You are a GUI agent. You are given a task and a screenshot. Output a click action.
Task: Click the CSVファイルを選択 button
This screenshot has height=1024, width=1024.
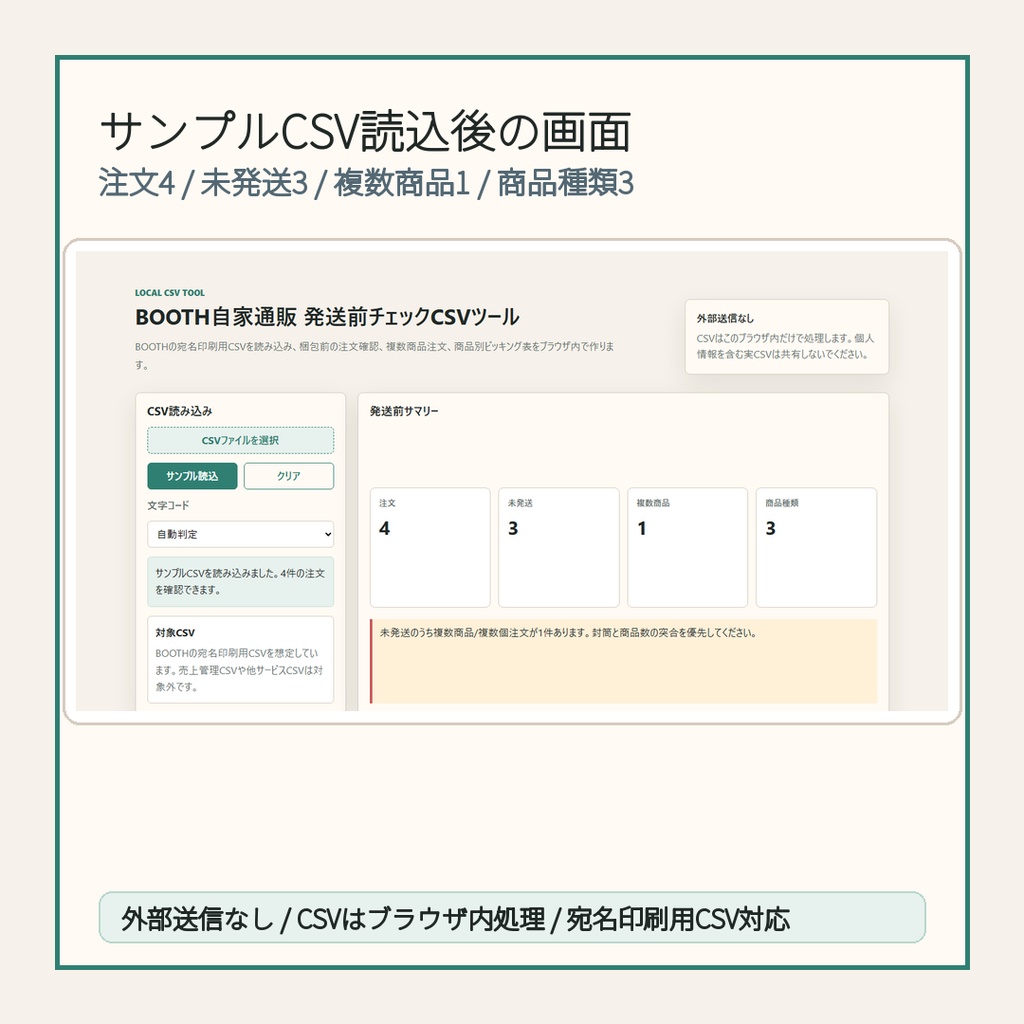[240, 440]
